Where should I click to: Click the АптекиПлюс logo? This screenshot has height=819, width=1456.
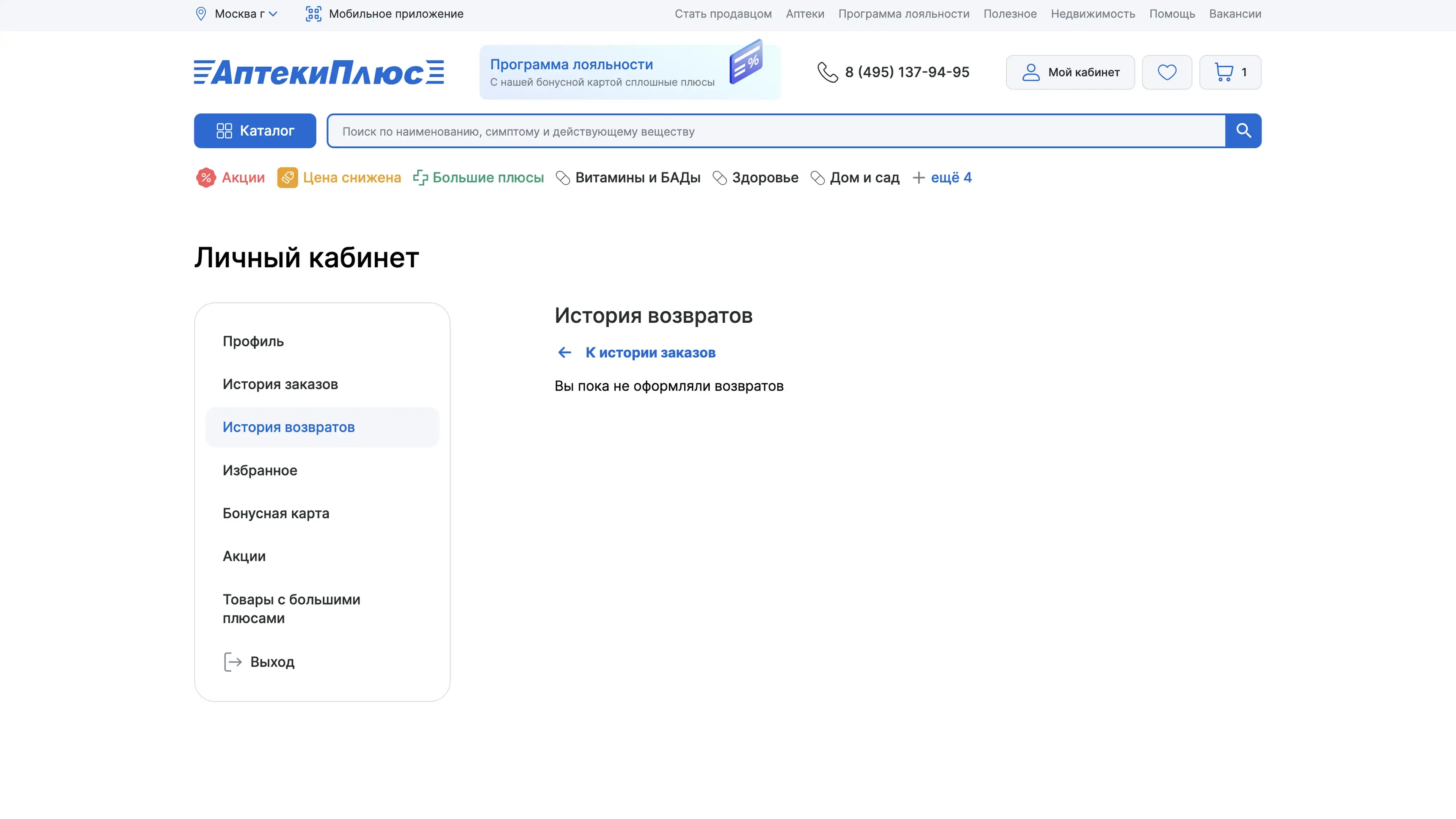[319, 72]
